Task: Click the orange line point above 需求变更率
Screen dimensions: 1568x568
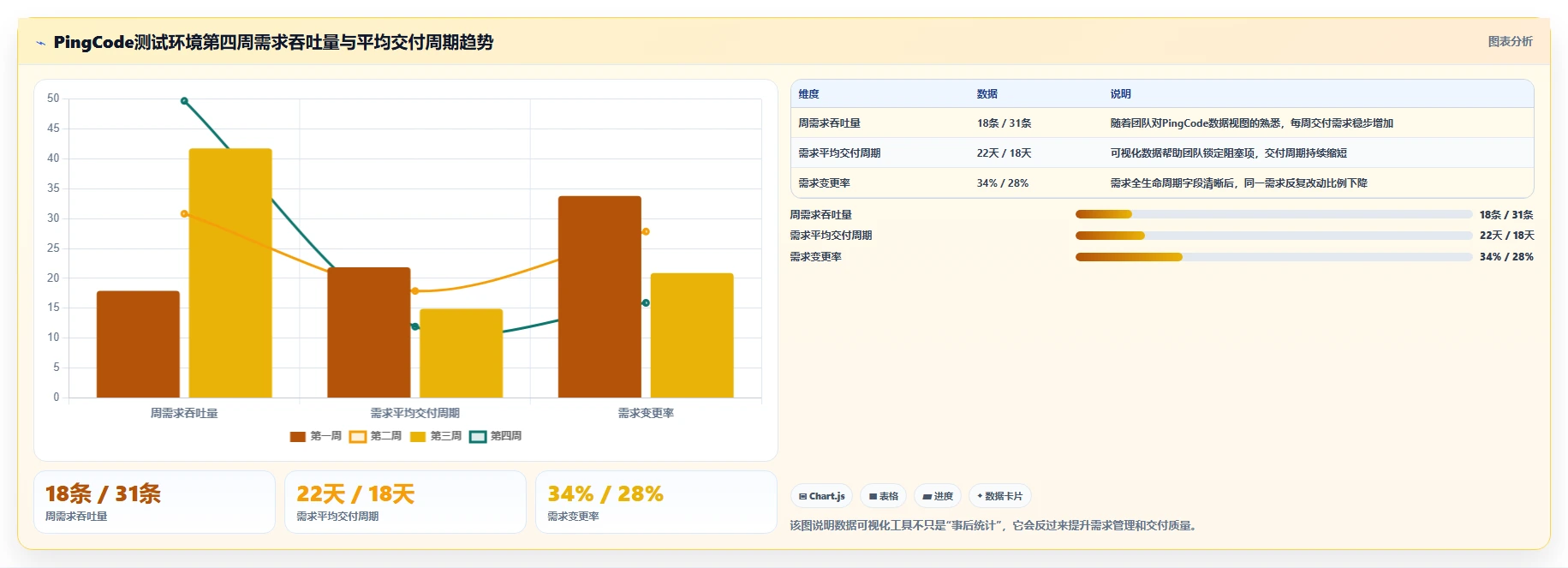Action: click(x=646, y=231)
